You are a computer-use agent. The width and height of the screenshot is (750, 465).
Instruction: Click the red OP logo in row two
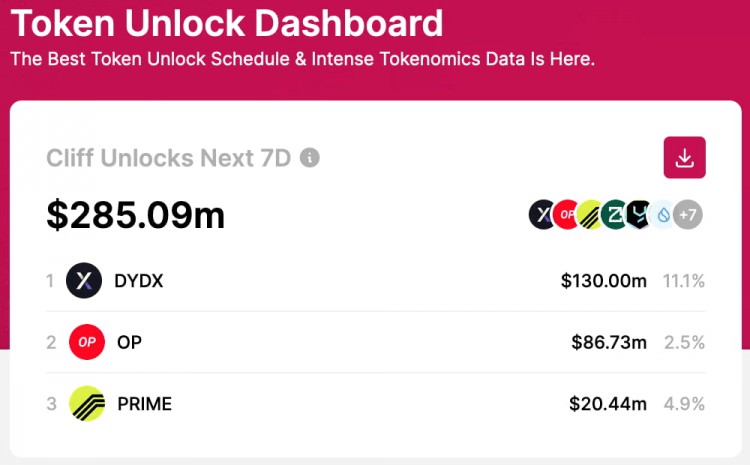87,342
